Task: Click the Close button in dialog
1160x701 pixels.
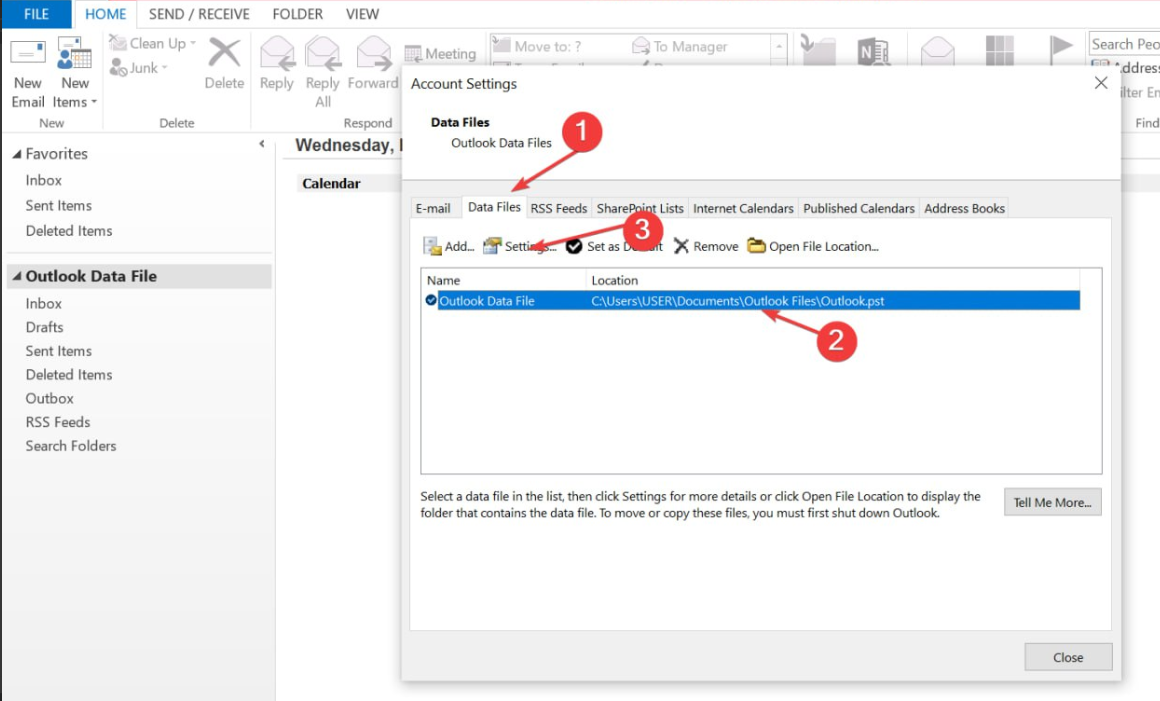Action: tap(1068, 657)
